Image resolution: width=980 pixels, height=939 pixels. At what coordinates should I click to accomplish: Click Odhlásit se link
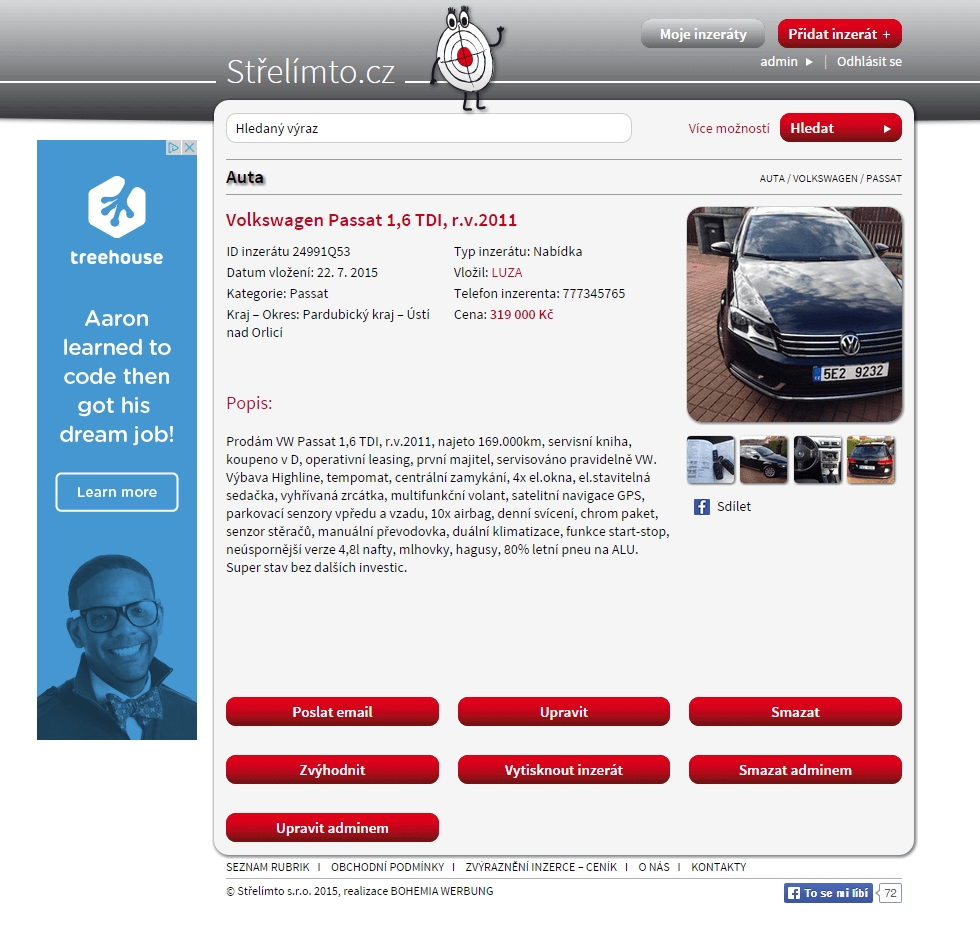869,61
